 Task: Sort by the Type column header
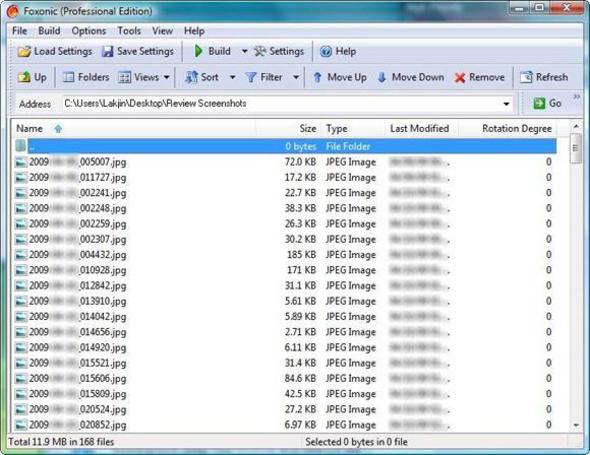352,129
